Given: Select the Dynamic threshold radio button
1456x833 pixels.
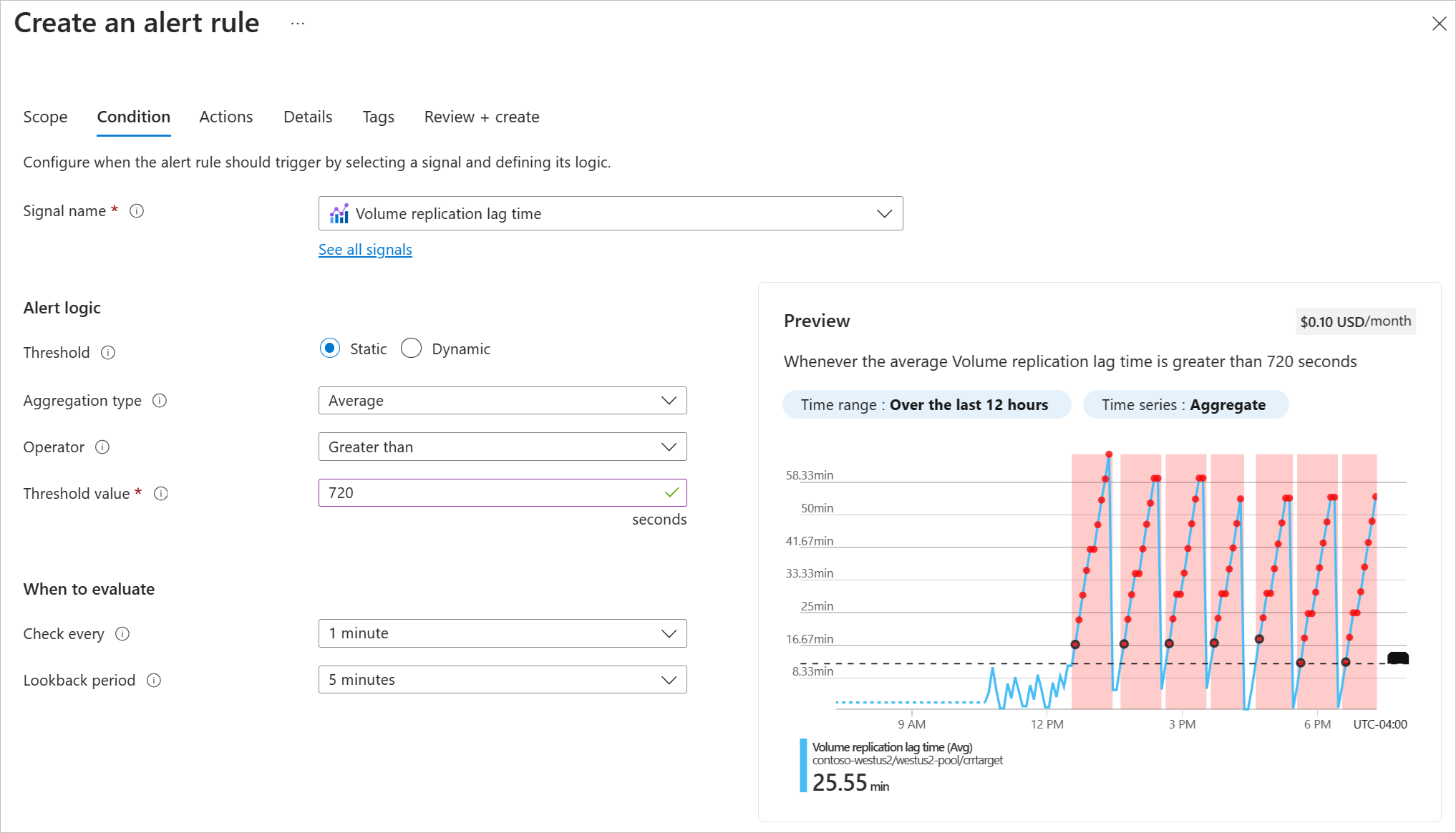Looking at the screenshot, I should point(412,349).
